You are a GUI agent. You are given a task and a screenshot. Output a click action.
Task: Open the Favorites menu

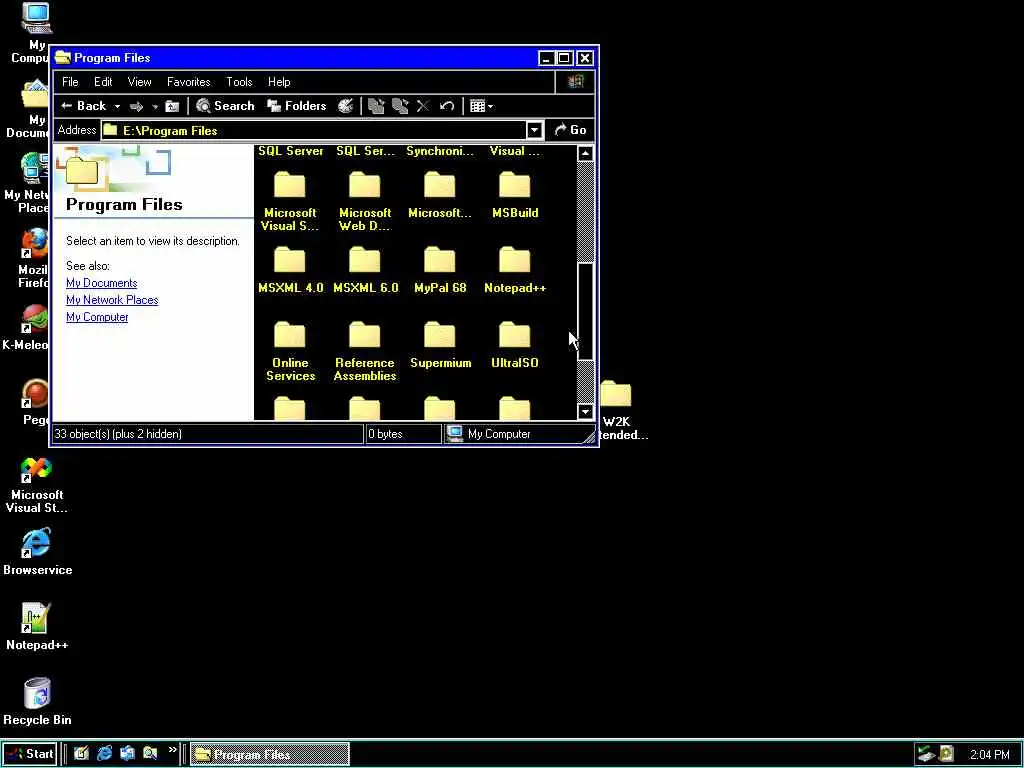(x=189, y=82)
